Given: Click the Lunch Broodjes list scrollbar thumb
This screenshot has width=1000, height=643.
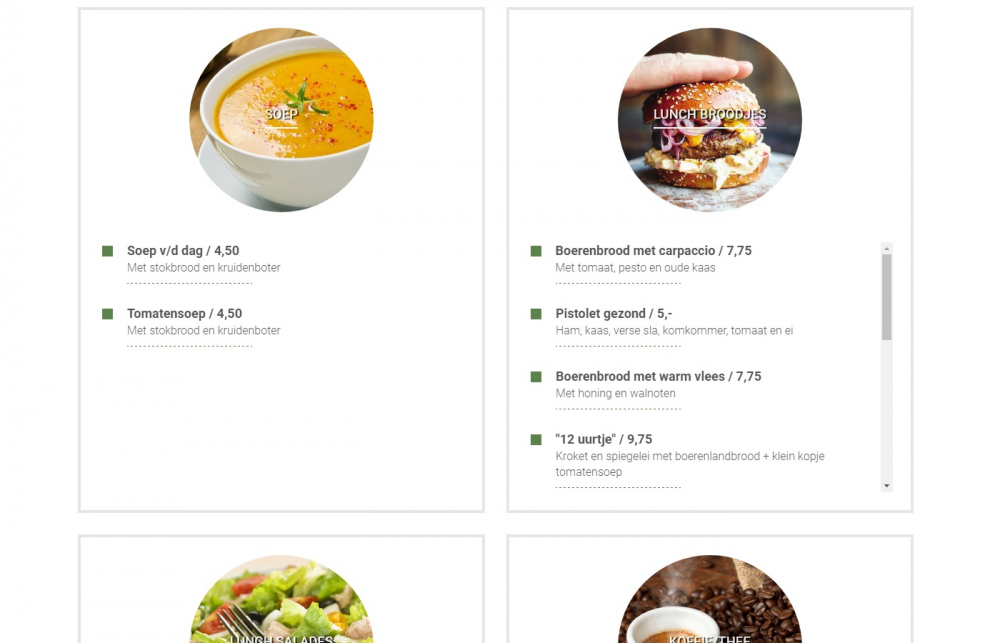Looking at the screenshot, I should tap(886, 297).
